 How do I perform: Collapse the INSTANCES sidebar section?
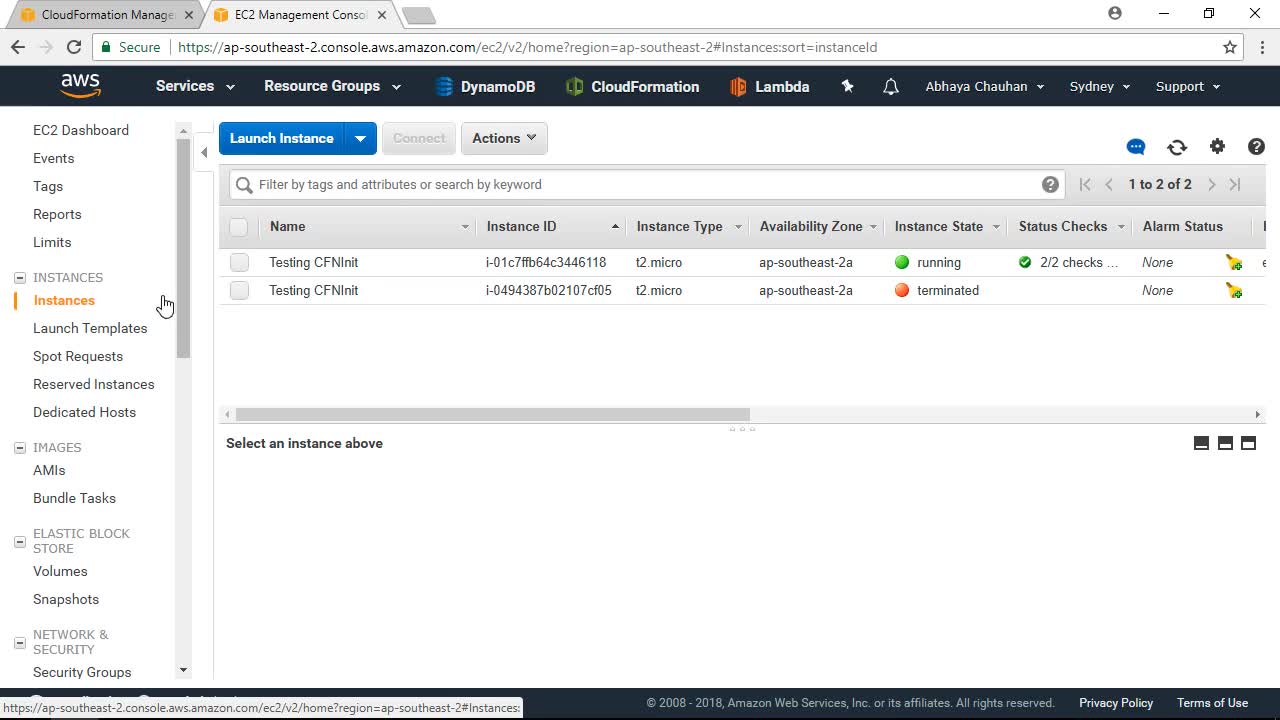point(19,278)
